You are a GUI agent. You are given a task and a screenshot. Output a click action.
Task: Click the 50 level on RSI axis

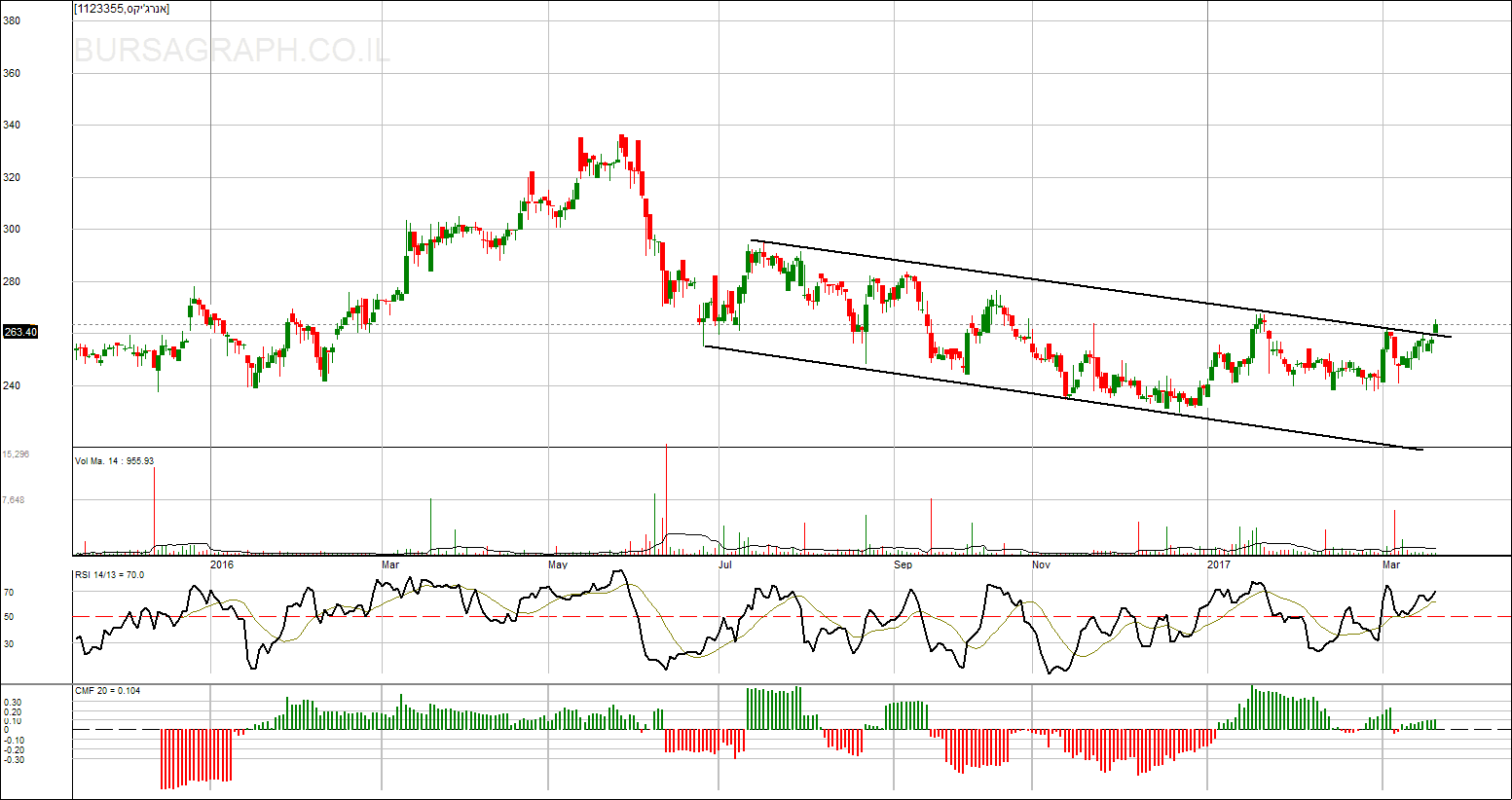pyautogui.click(x=9, y=617)
